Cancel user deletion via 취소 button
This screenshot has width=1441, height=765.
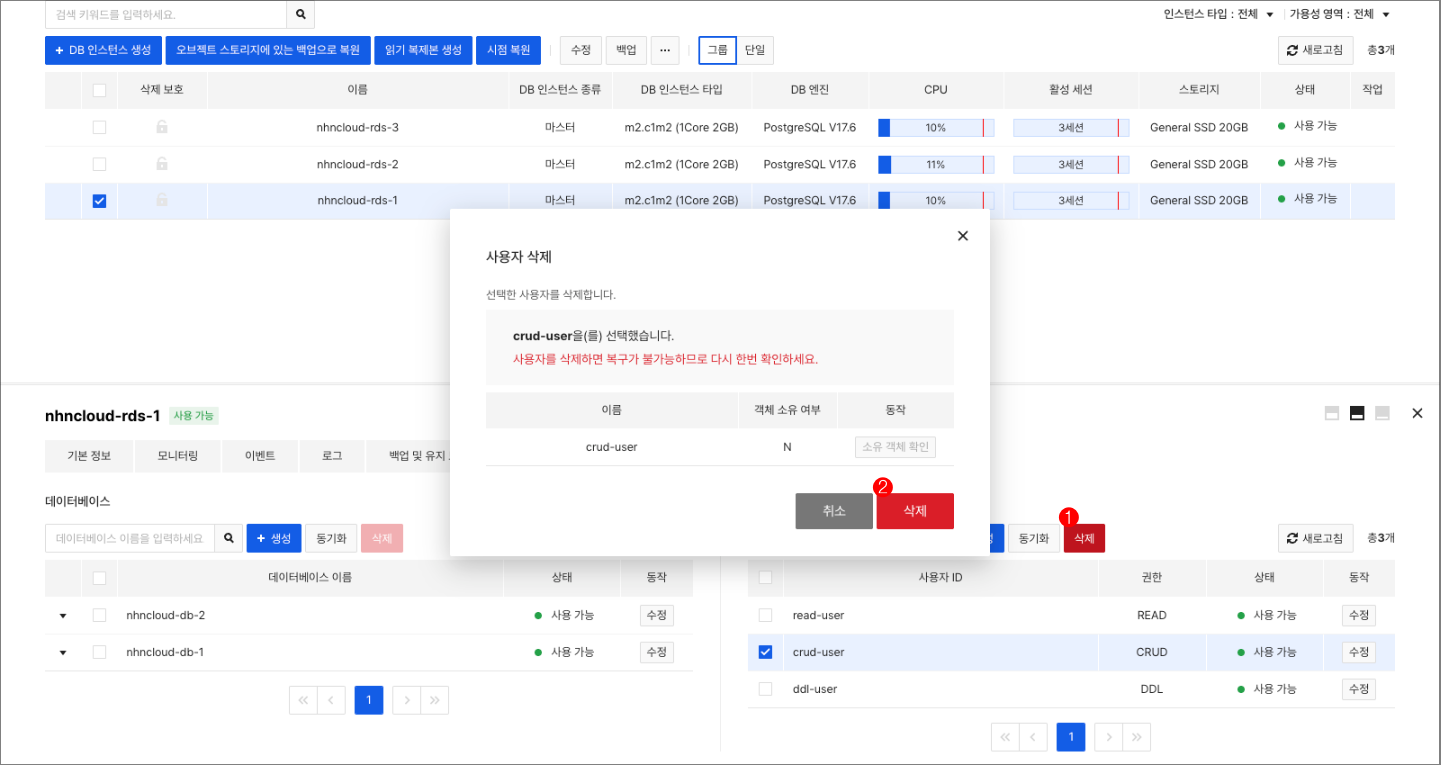click(x=834, y=510)
